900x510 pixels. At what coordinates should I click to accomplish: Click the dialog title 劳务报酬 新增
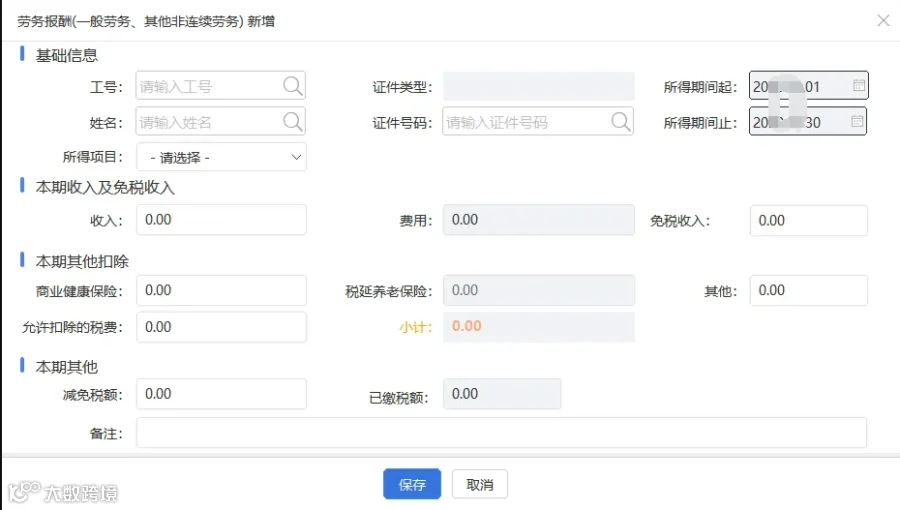tap(146, 21)
